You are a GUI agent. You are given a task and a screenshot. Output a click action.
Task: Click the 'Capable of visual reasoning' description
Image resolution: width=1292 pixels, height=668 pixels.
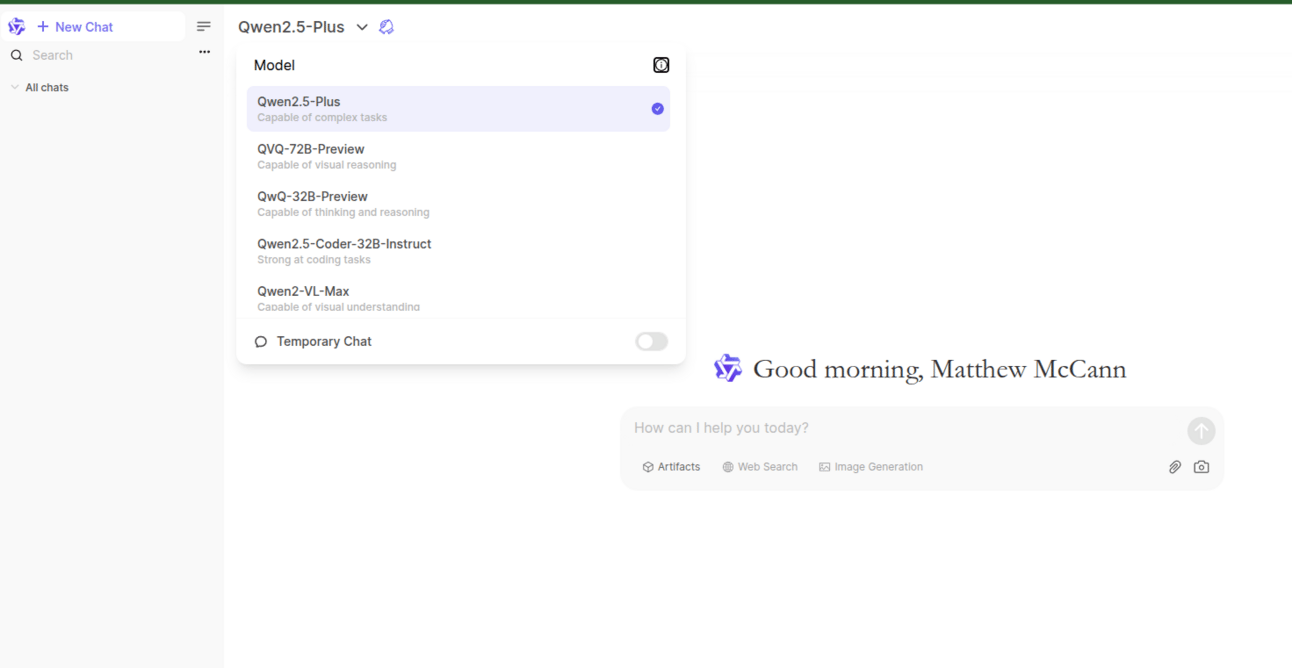click(327, 165)
